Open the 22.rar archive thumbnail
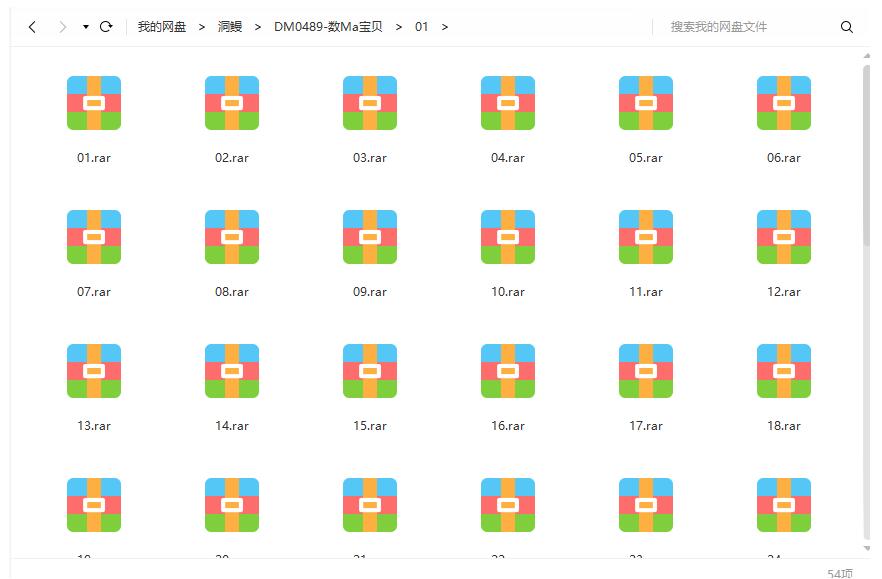The height and width of the screenshot is (579, 882). click(507, 505)
